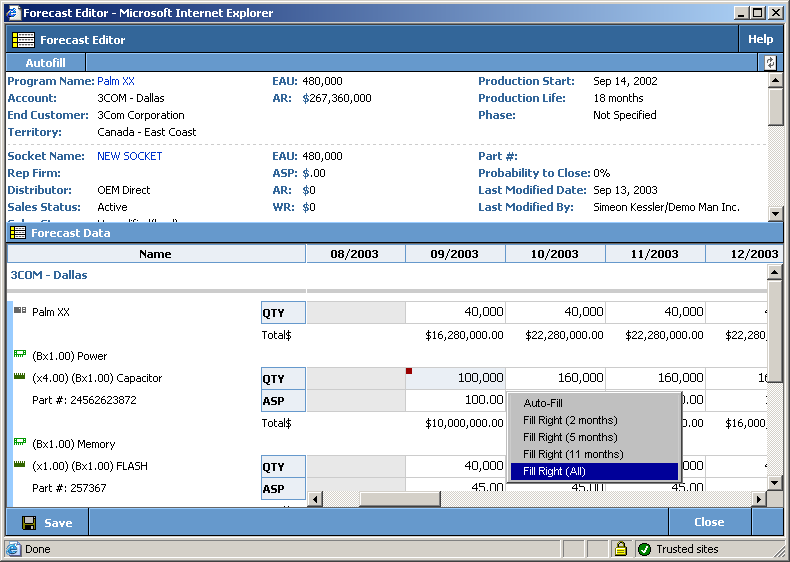Click the Palm XX program icon

(20, 310)
